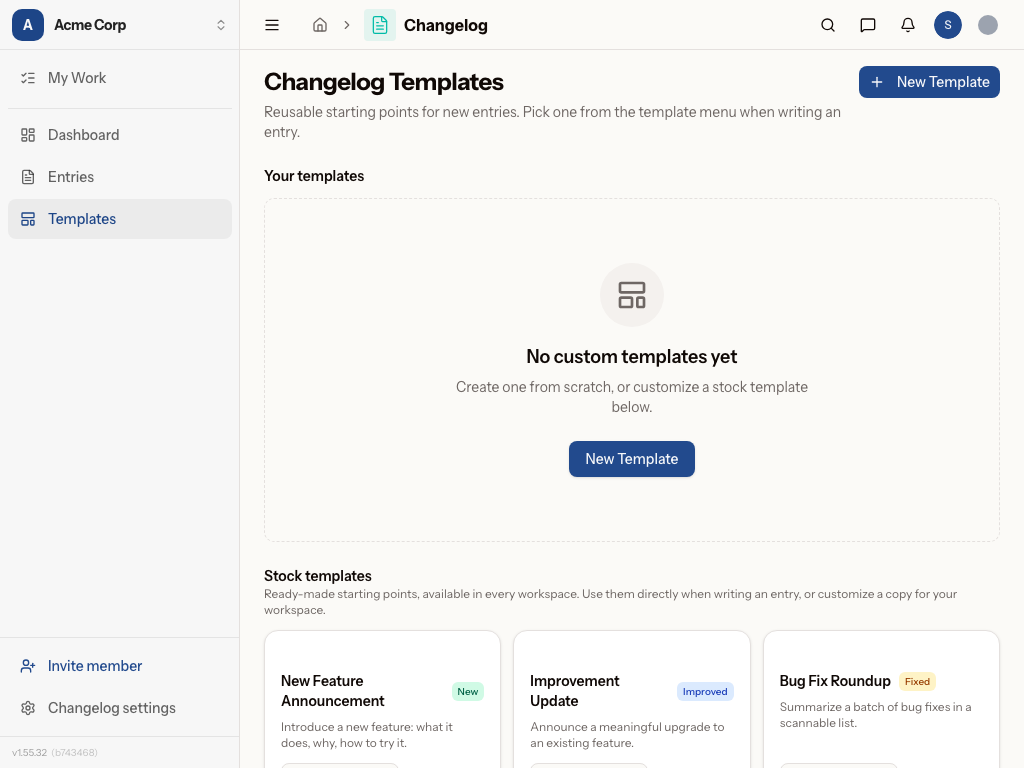Open the user avatar labeled S
This screenshot has width=1024, height=768.
coord(947,25)
